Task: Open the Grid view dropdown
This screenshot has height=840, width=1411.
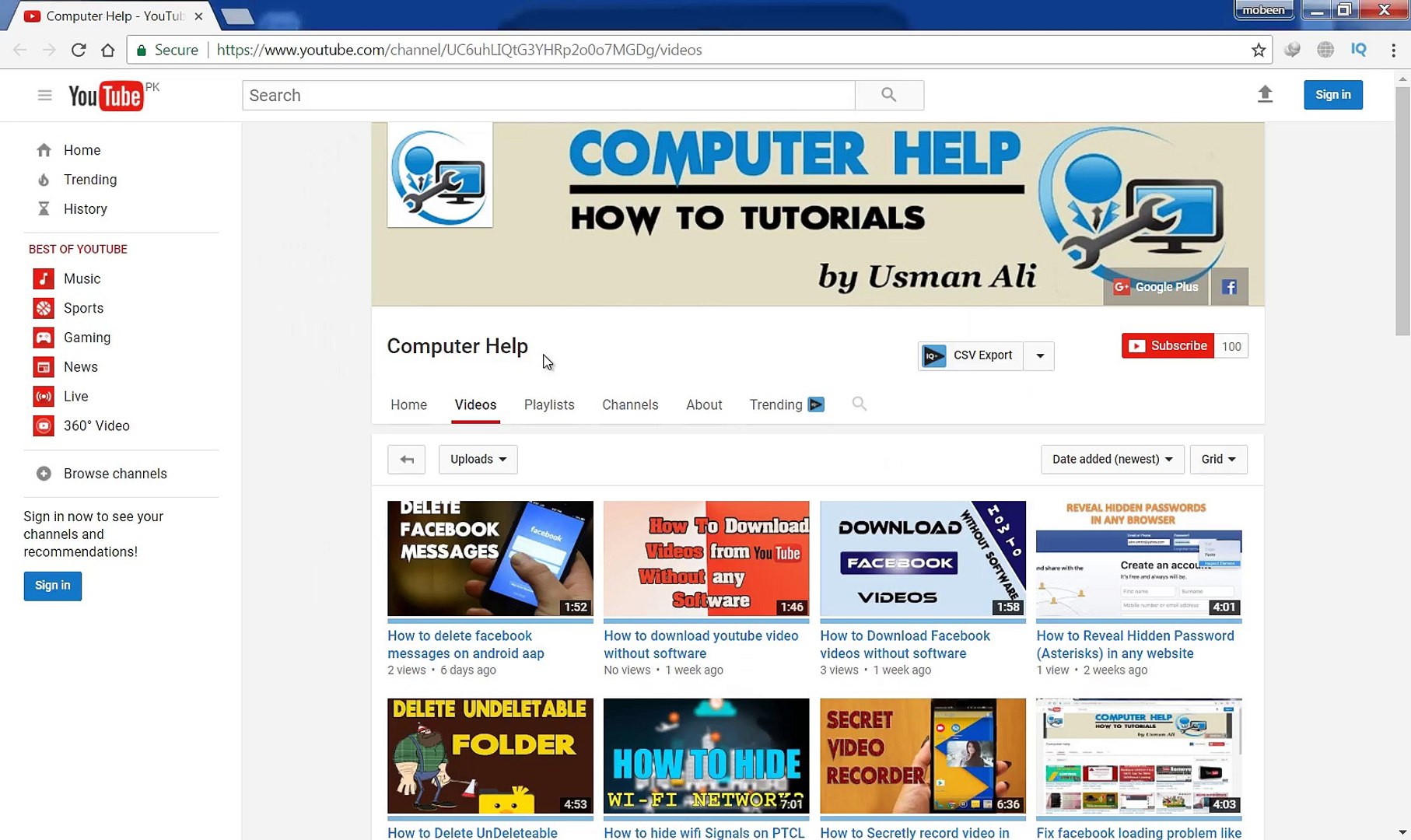Action: [1218, 459]
